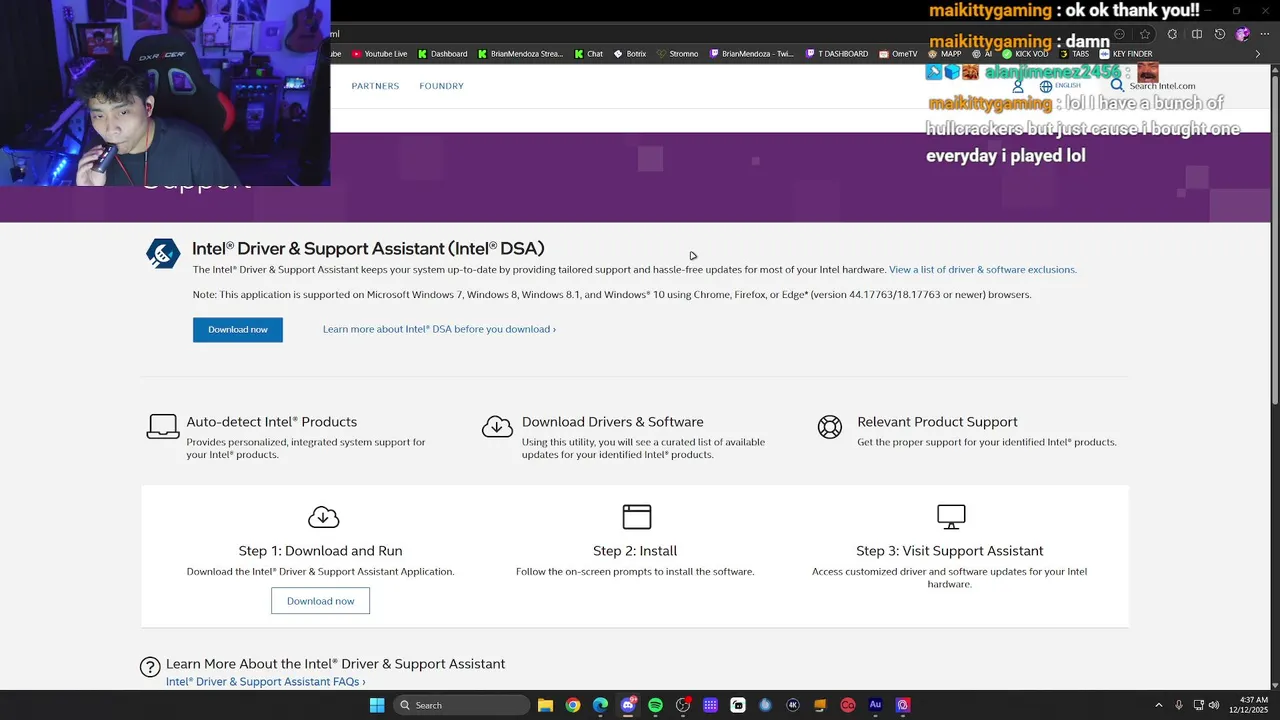Viewport: 1280px width, 720px height.
Task: Open the MAPP bookmark
Action: 945,54
